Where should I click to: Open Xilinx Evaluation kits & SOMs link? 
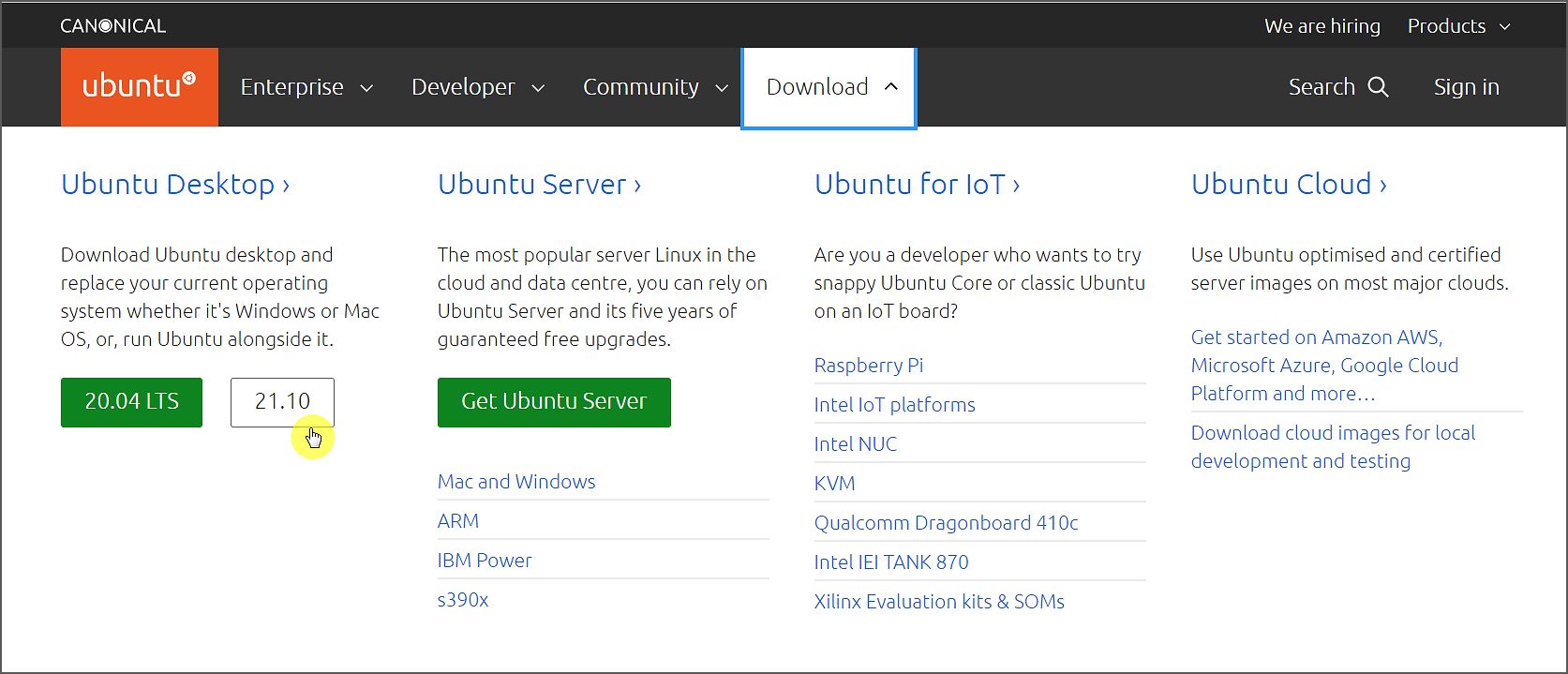tap(939, 602)
